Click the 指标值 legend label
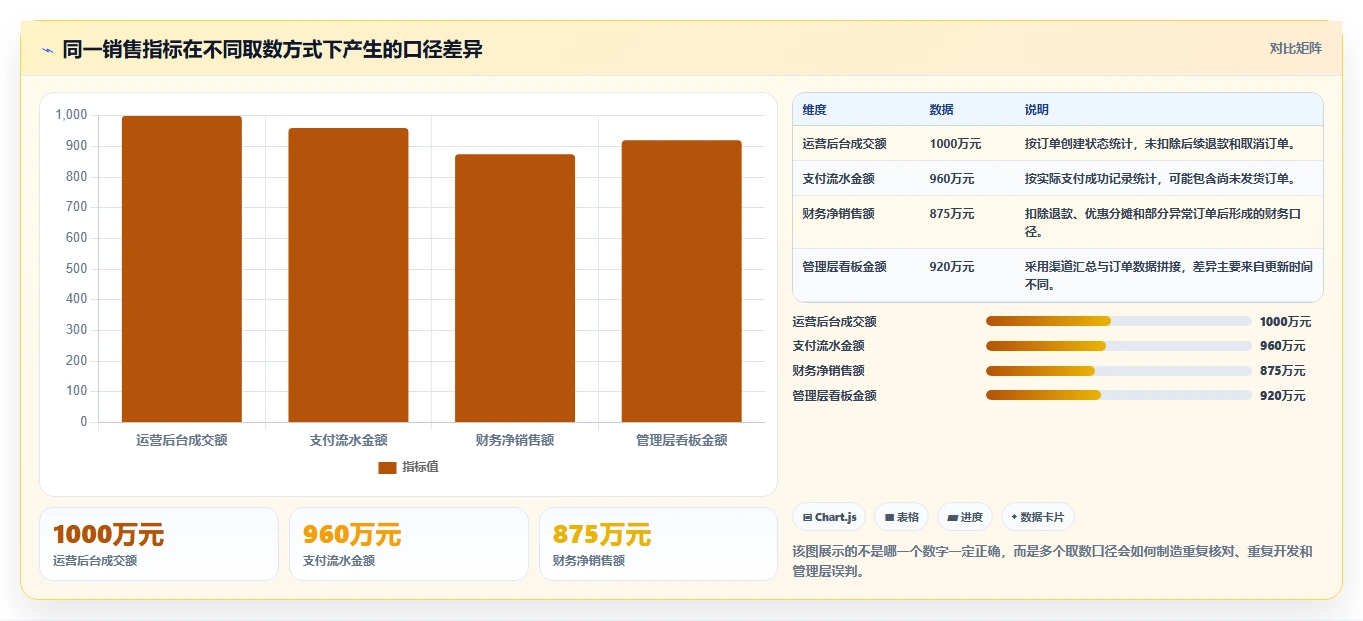This screenshot has height=621, width=1363. (420, 467)
